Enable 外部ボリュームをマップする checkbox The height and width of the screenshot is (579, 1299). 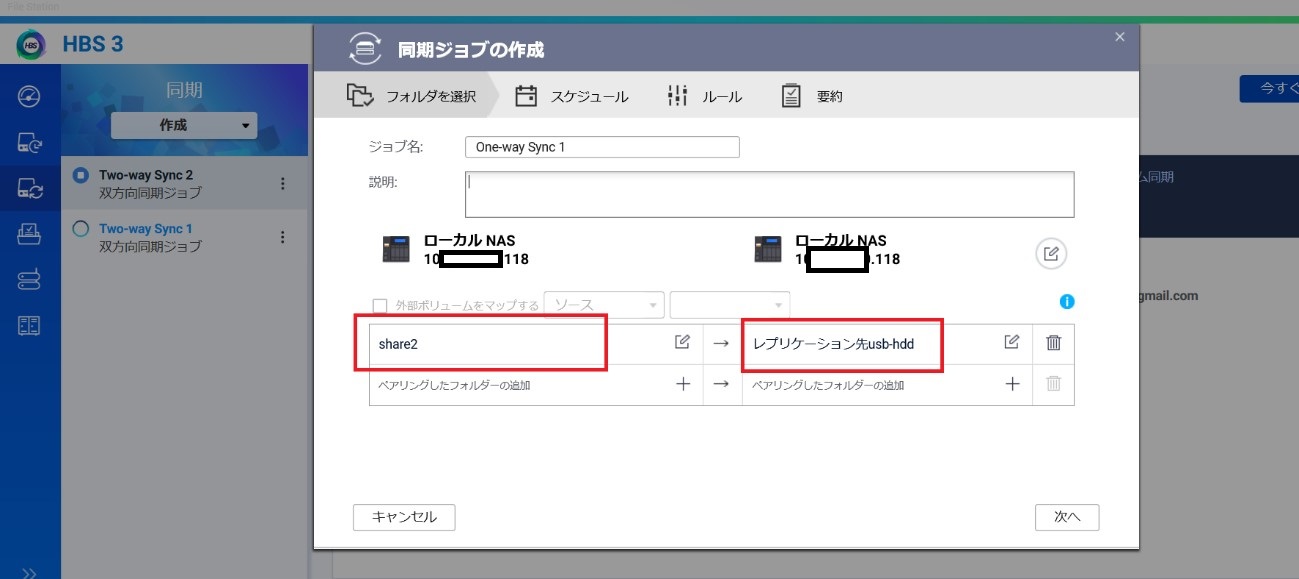pos(380,306)
